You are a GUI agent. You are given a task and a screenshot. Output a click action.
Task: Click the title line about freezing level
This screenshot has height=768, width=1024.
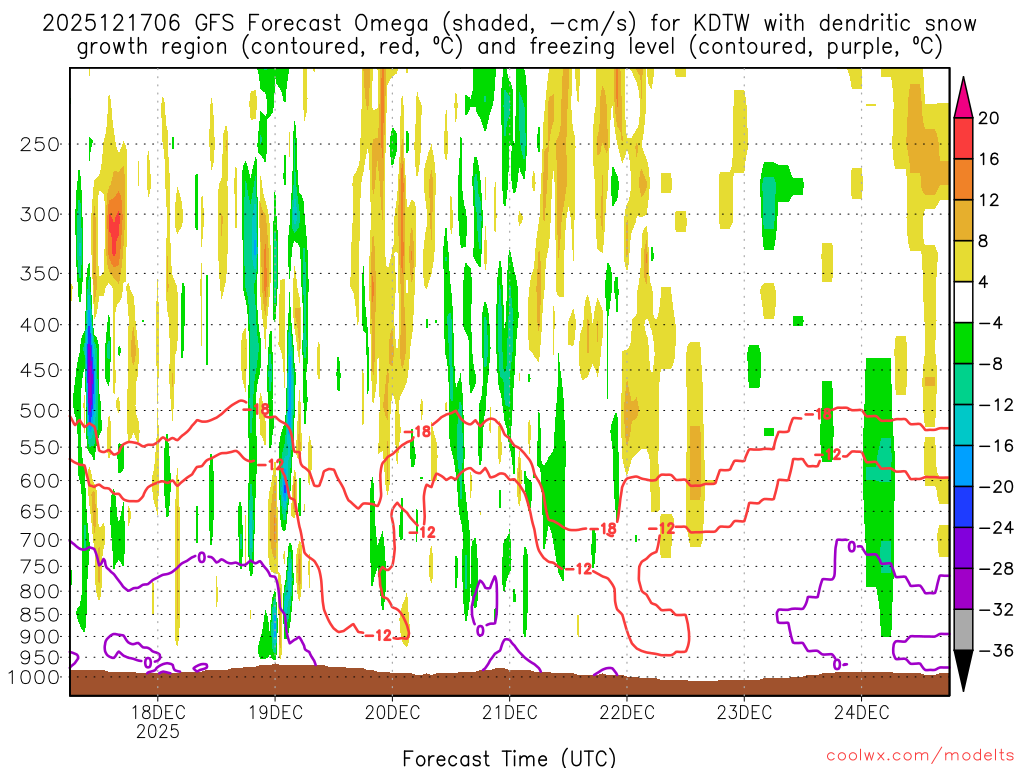[x=509, y=47]
